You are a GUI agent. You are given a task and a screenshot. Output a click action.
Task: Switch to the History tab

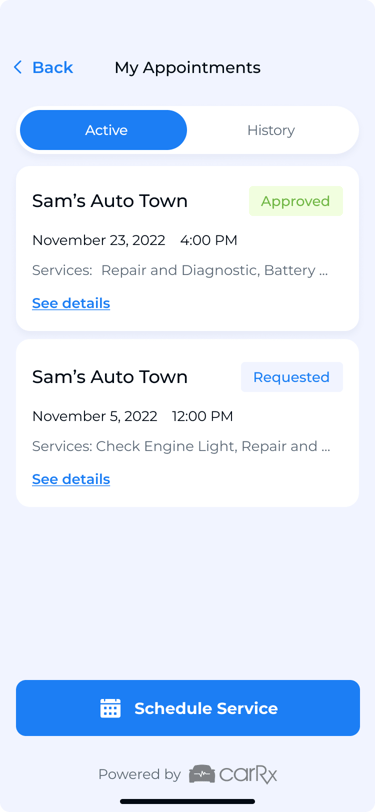[x=271, y=130]
